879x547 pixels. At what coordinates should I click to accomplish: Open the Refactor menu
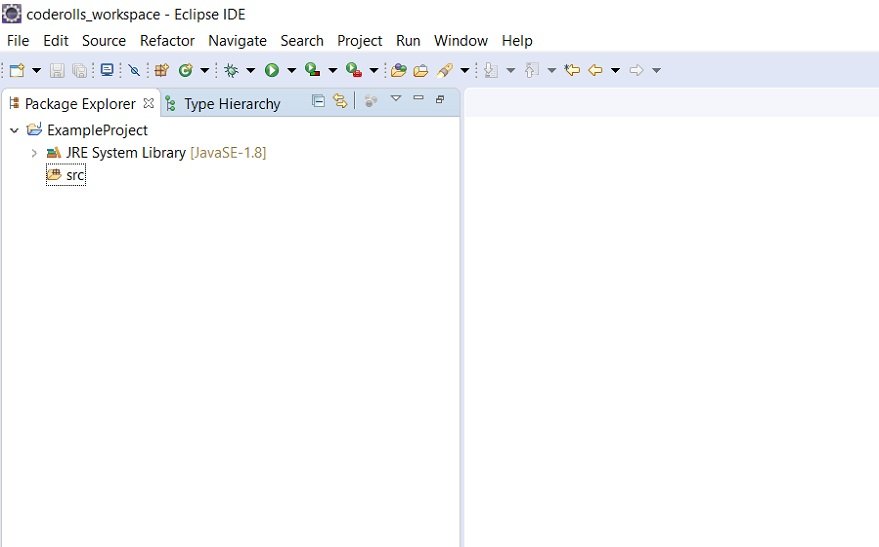[167, 41]
